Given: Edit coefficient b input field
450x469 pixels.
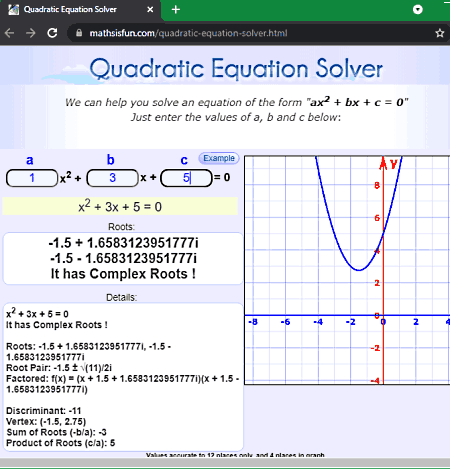Looking at the screenshot, I should pyautogui.click(x=112, y=178).
